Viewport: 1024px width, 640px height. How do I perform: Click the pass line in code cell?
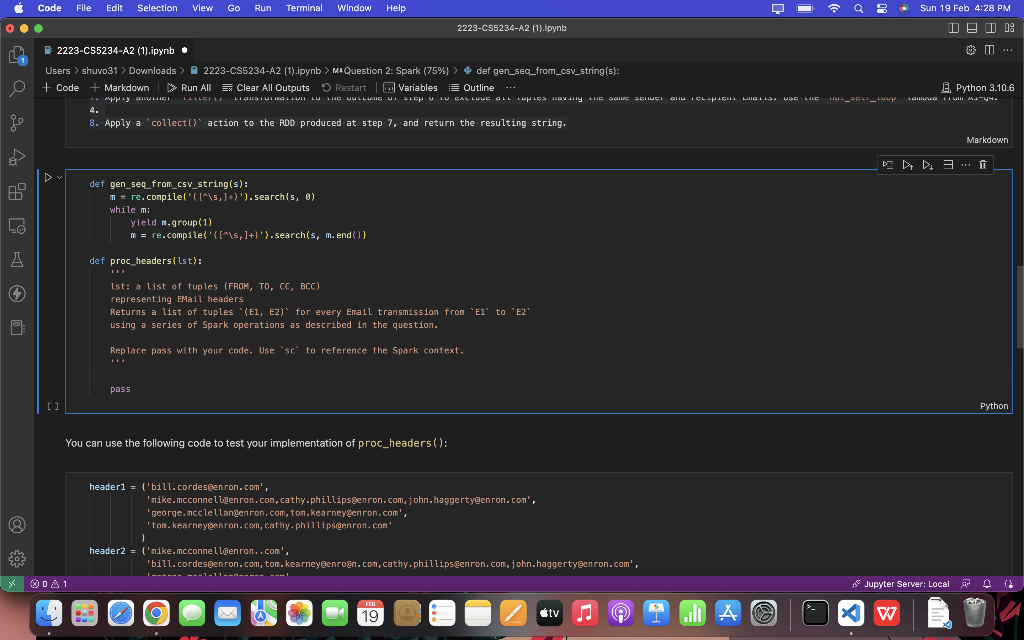tap(120, 389)
